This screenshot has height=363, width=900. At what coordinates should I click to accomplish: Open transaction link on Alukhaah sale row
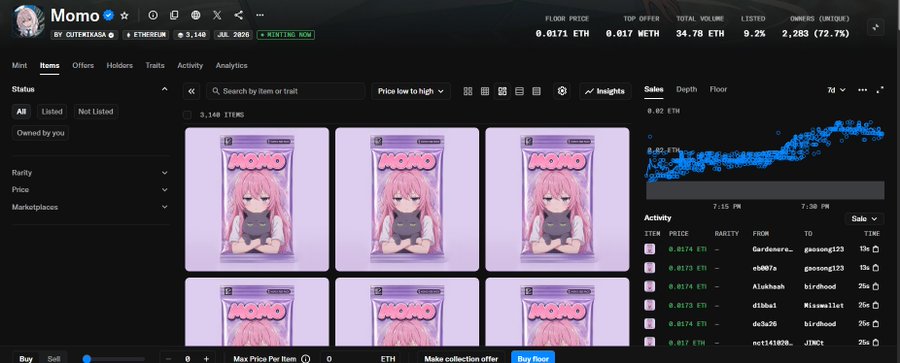click(x=876, y=286)
